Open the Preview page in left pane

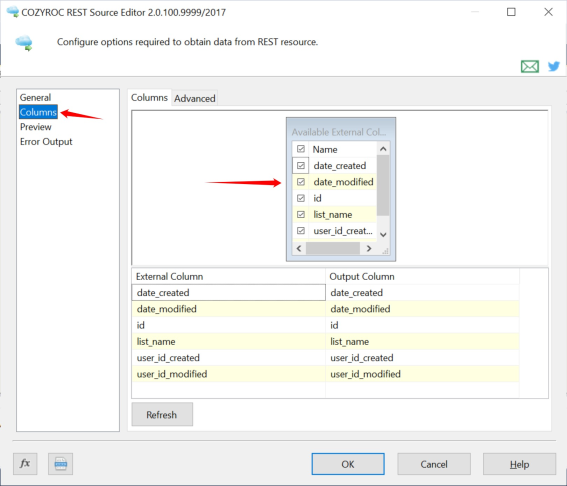pyautogui.click(x=36, y=127)
